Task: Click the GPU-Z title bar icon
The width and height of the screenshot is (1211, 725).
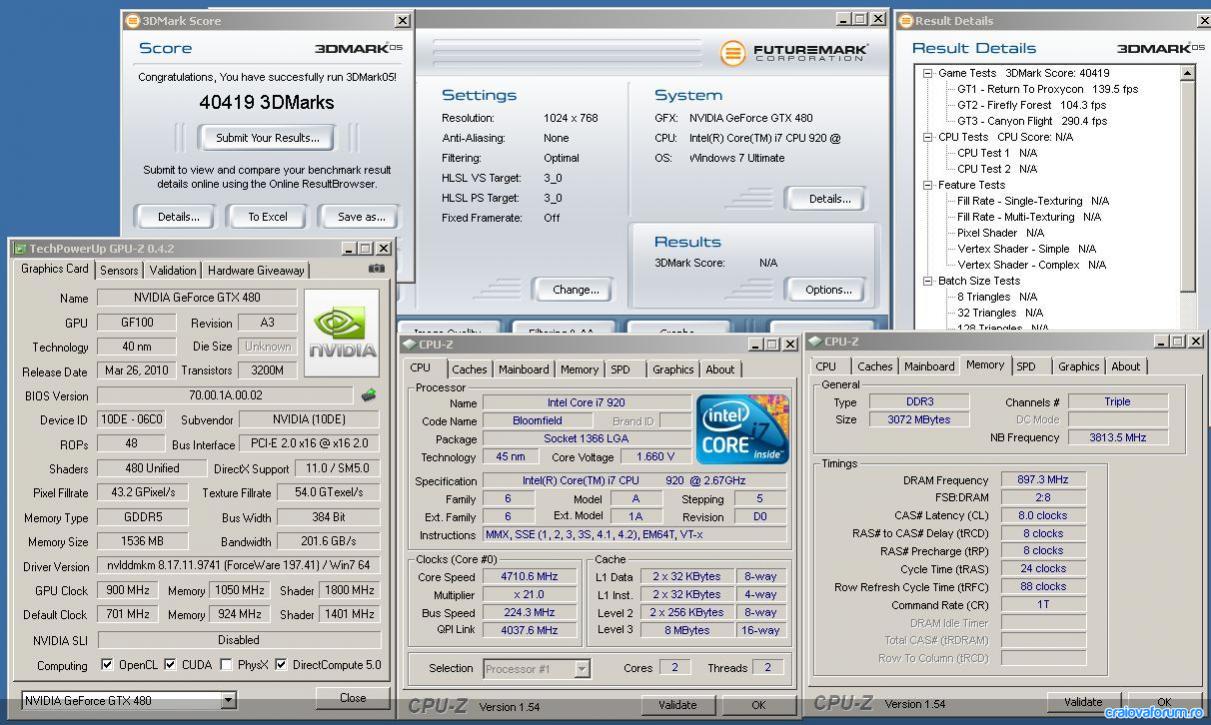Action: pyautogui.click(x=20, y=248)
